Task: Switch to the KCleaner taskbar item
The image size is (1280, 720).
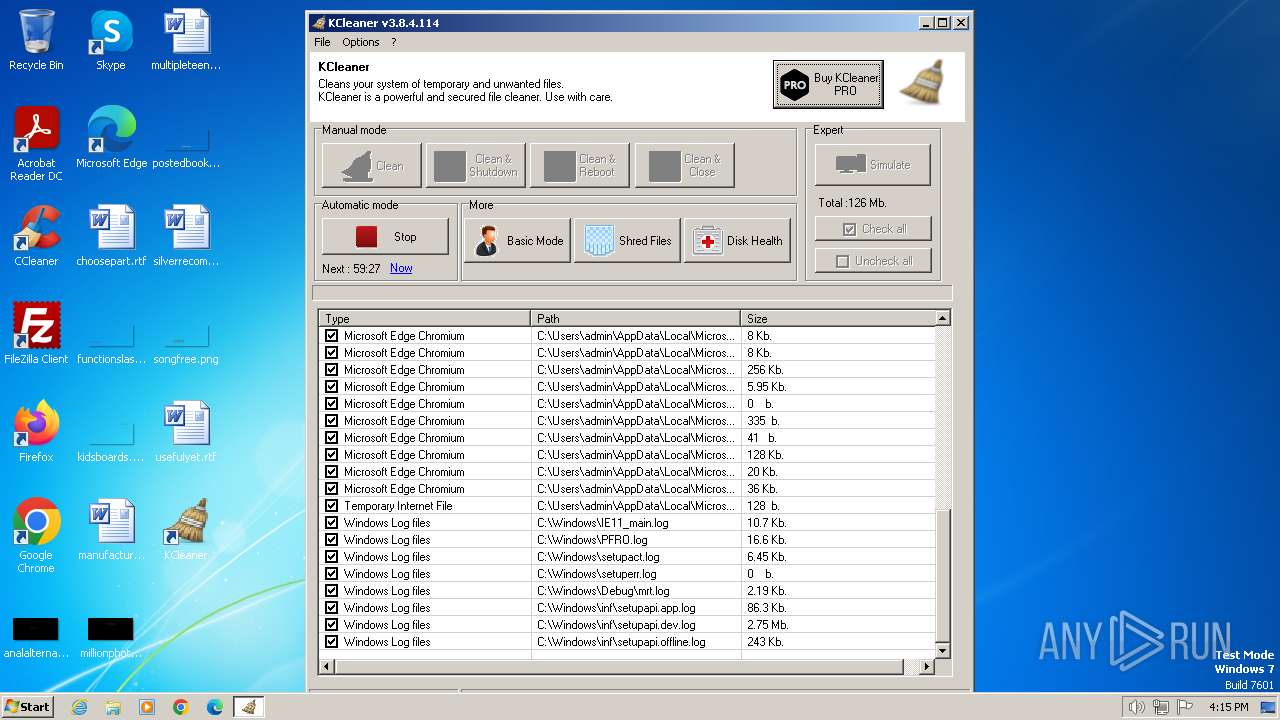Action: coord(249,707)
